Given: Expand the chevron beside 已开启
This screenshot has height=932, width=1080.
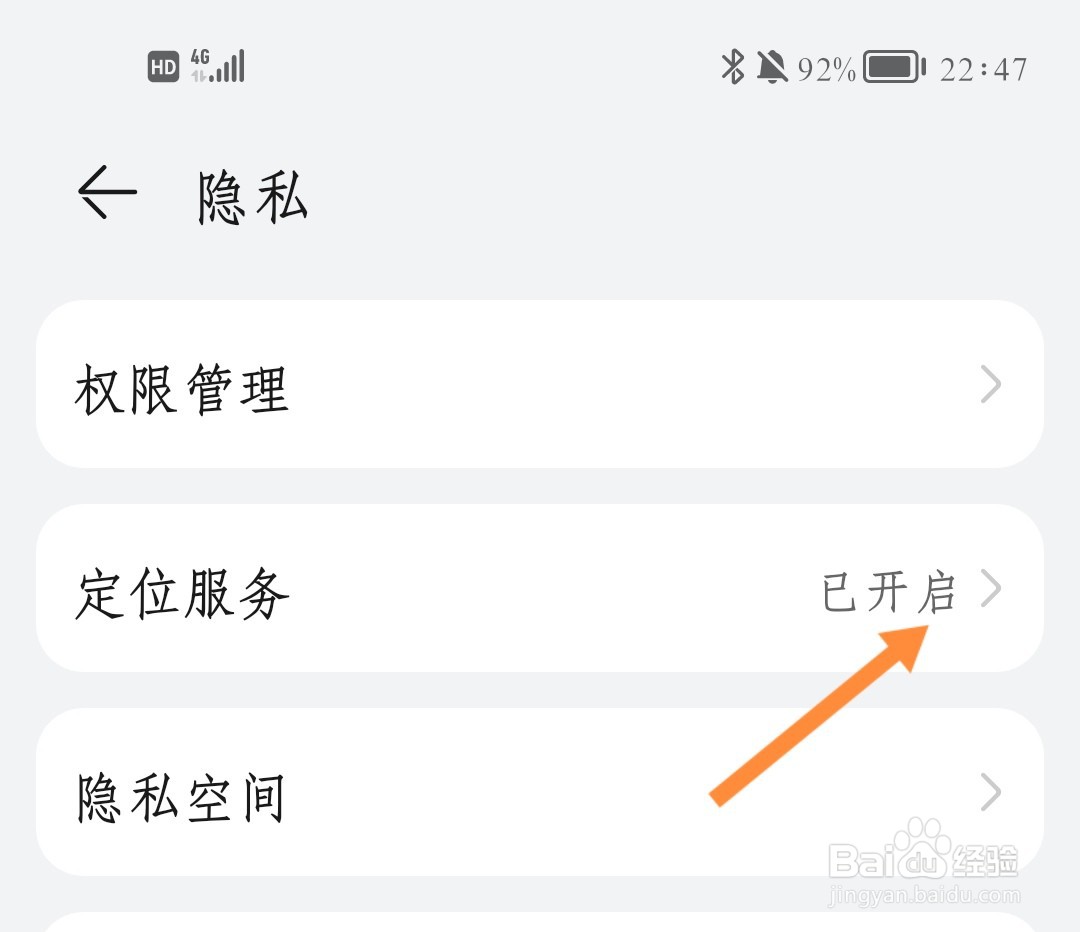Looking at the screenshot, I should tap(990, 588).
